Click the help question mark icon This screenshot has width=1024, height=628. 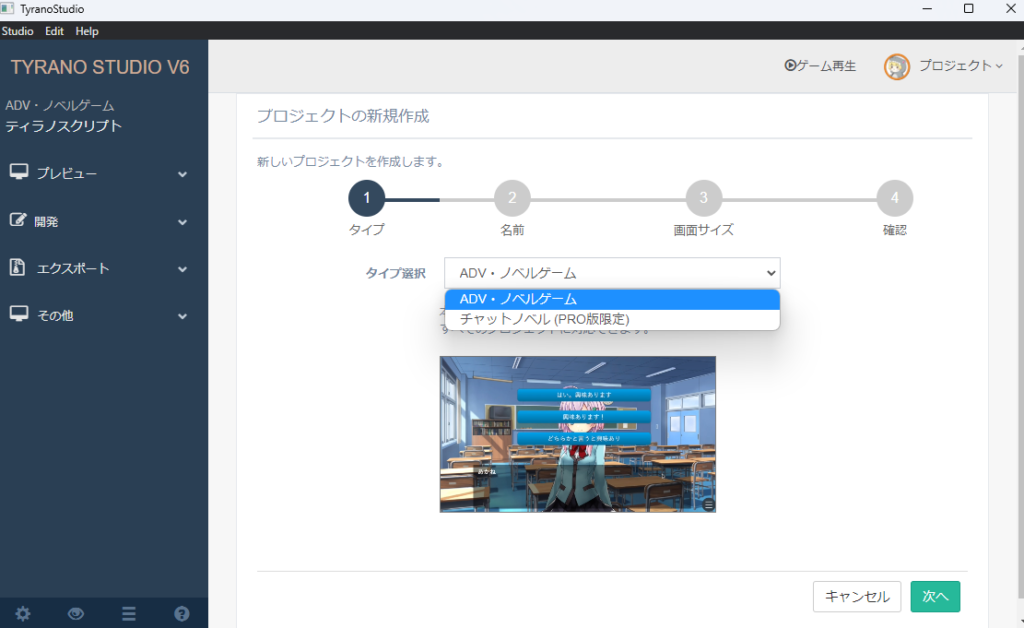coord(181,614)
